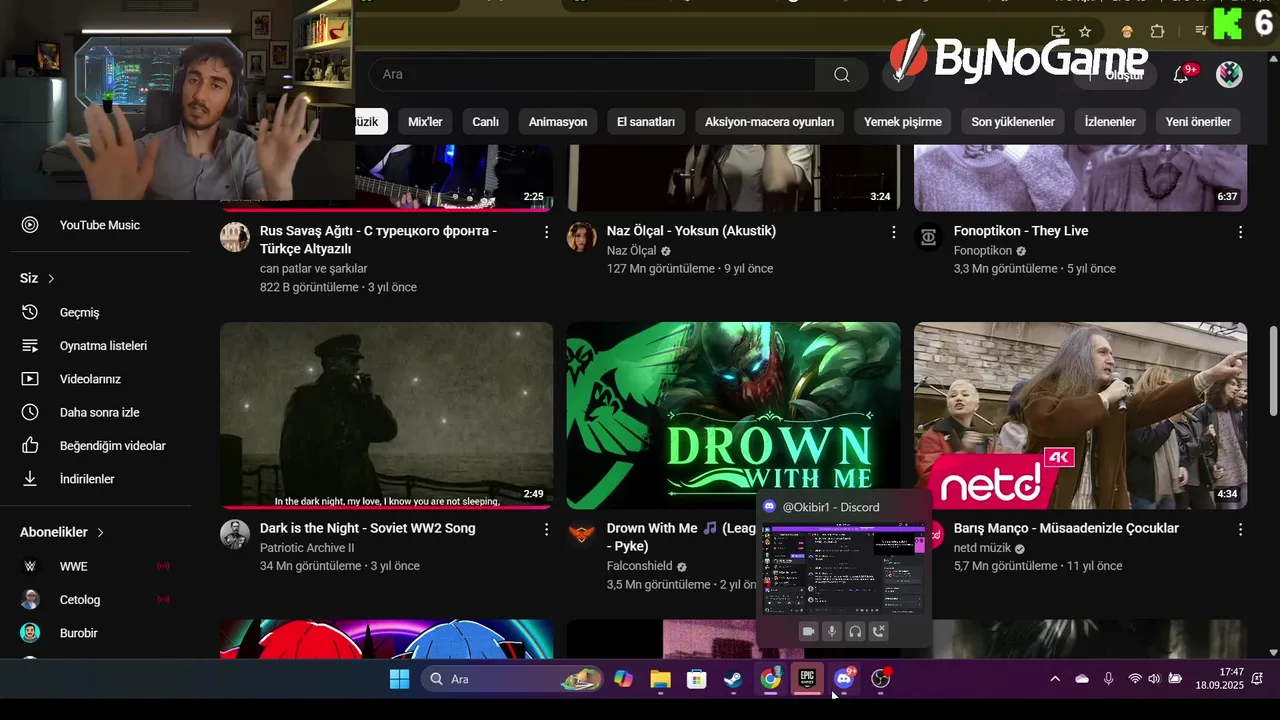Play Barış Manço Müsaadenizle Çocuklar thumbnail
This screenshot has width=1280, height=720.
click(x=1080, y=415)
